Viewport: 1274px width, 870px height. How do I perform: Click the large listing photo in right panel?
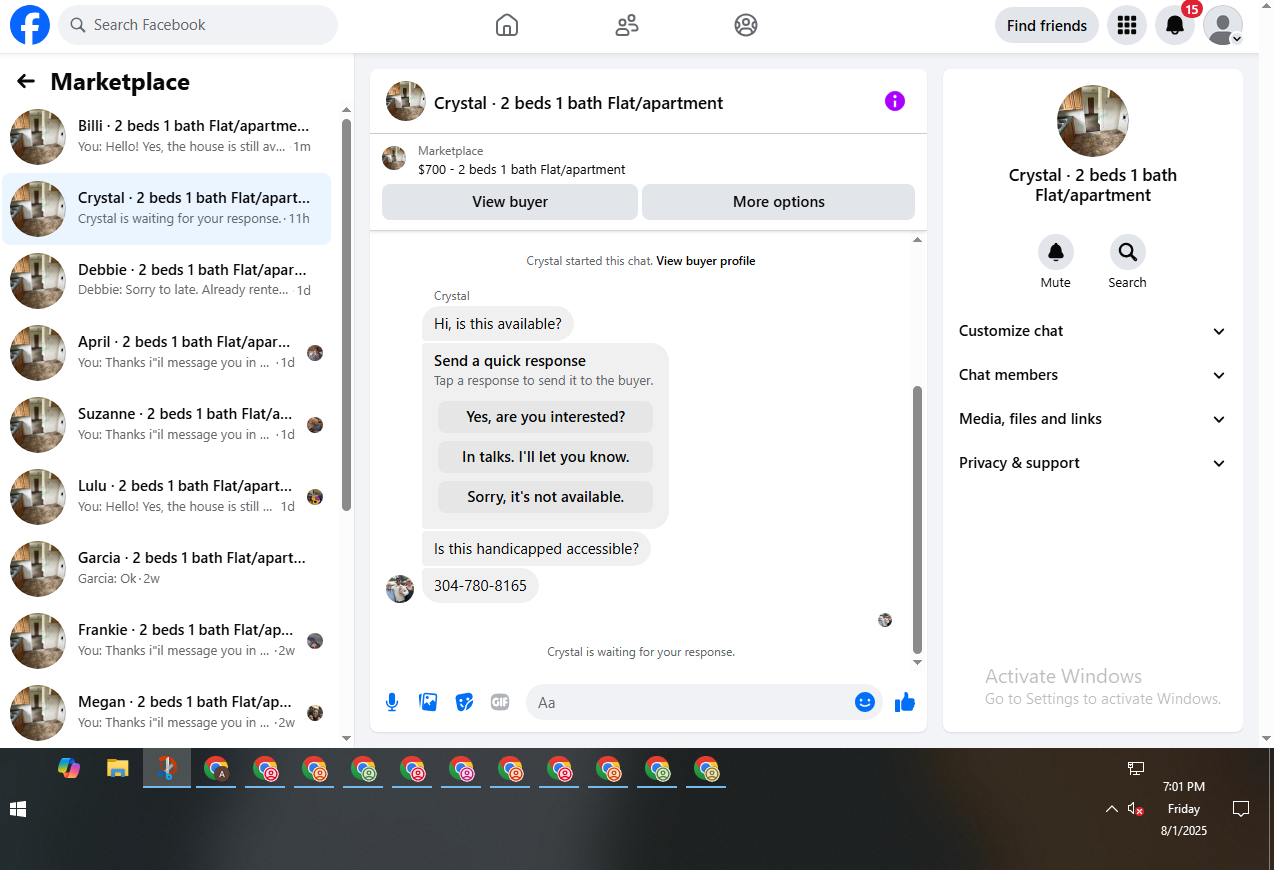click(x=1093, y=121)
